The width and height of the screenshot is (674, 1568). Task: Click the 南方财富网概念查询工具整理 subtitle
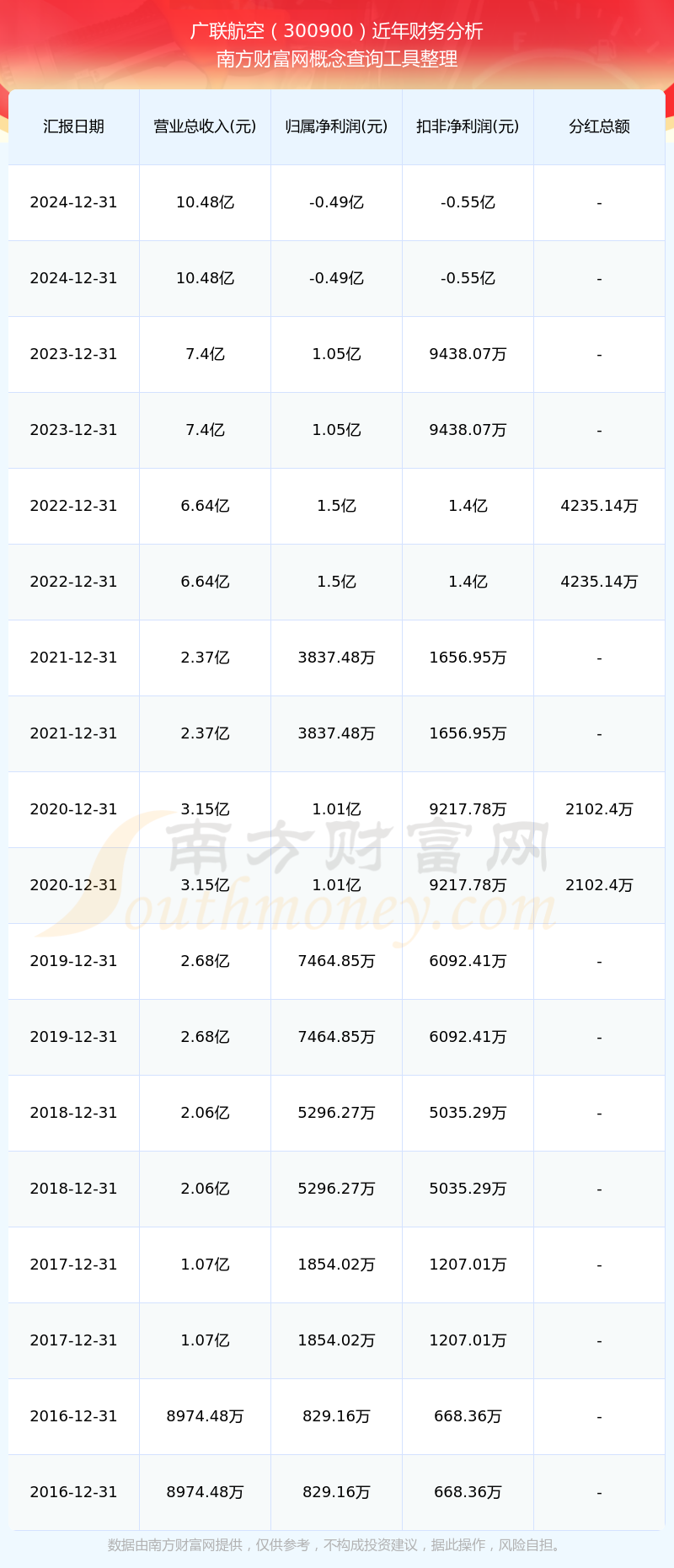coord(337,59)
